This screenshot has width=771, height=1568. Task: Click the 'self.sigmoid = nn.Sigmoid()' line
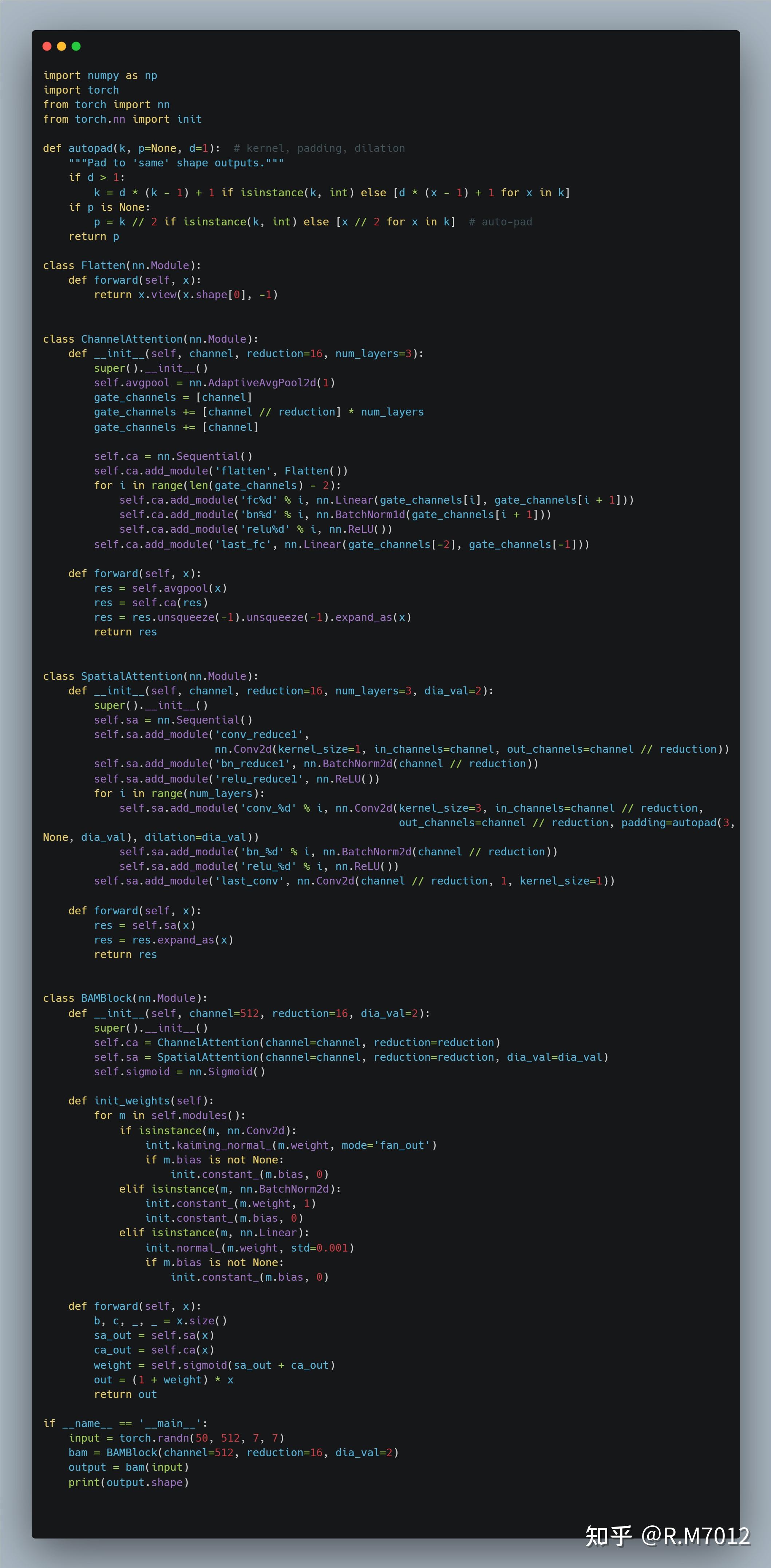click(179, 1072)
